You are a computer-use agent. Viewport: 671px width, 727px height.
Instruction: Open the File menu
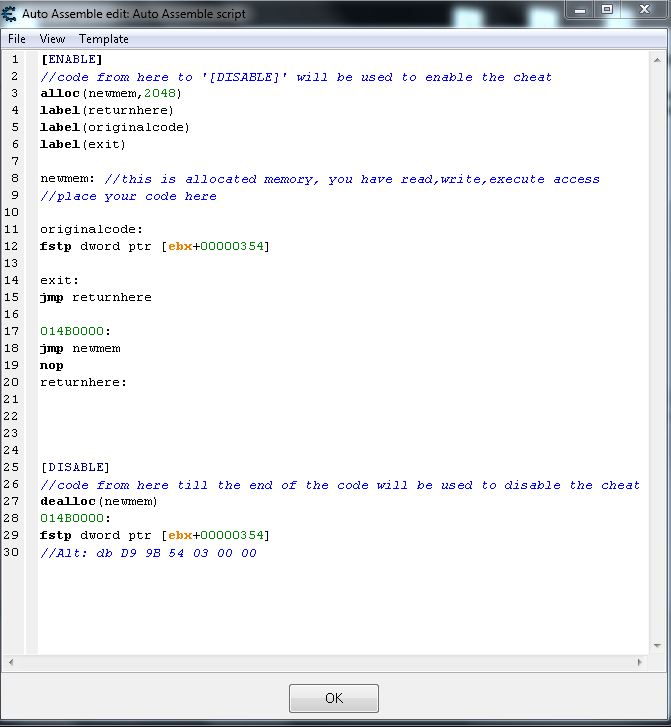tap(17, 39)
